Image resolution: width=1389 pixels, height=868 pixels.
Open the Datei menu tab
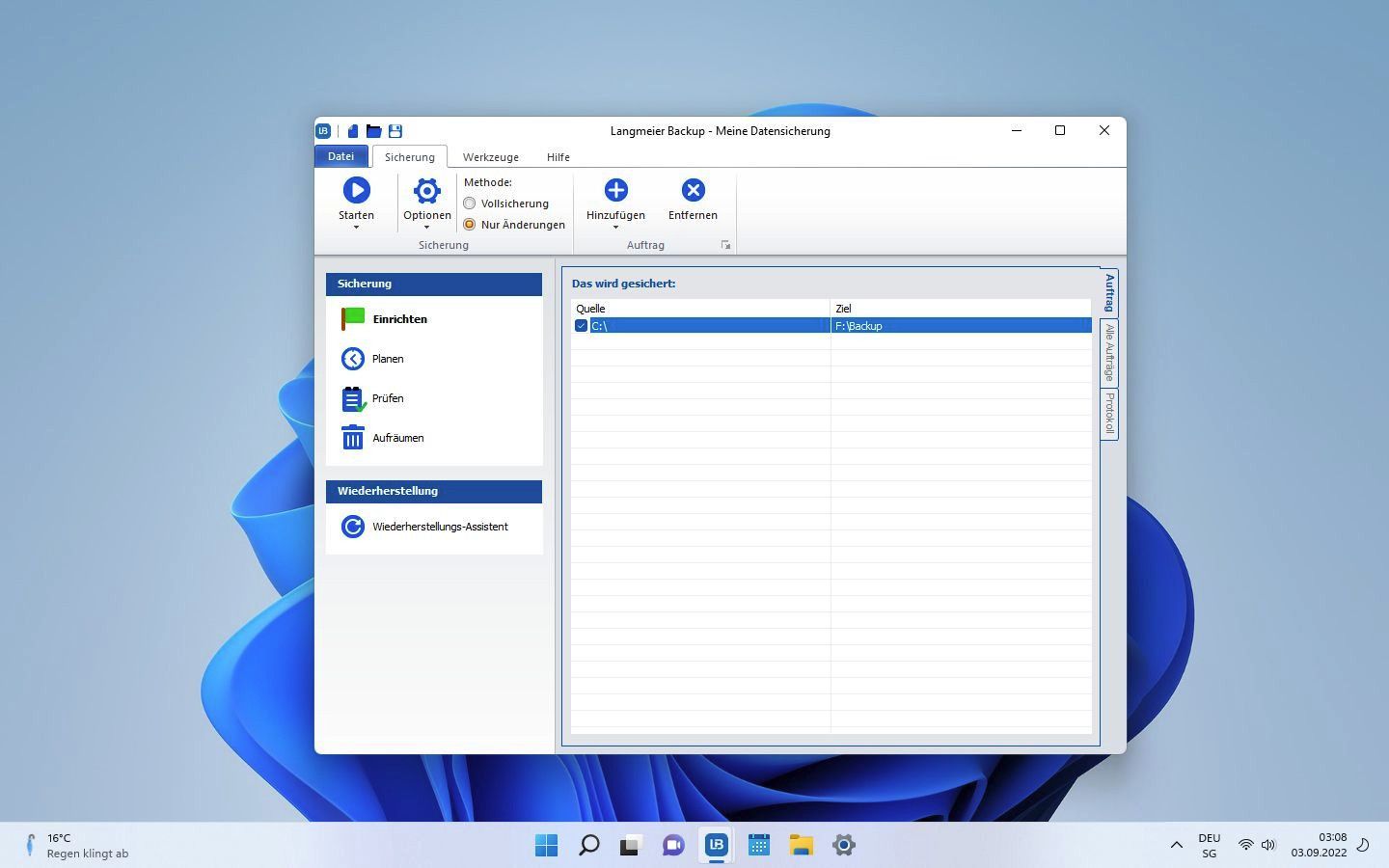click(x=340, y=156)
